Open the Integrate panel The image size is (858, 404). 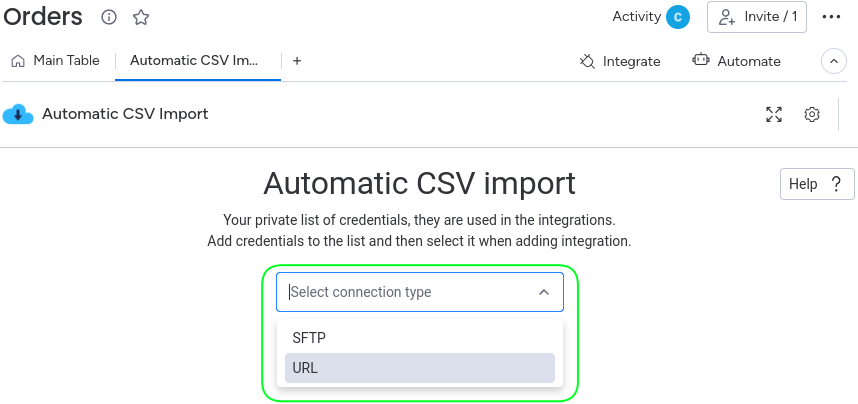pos(620,61)
